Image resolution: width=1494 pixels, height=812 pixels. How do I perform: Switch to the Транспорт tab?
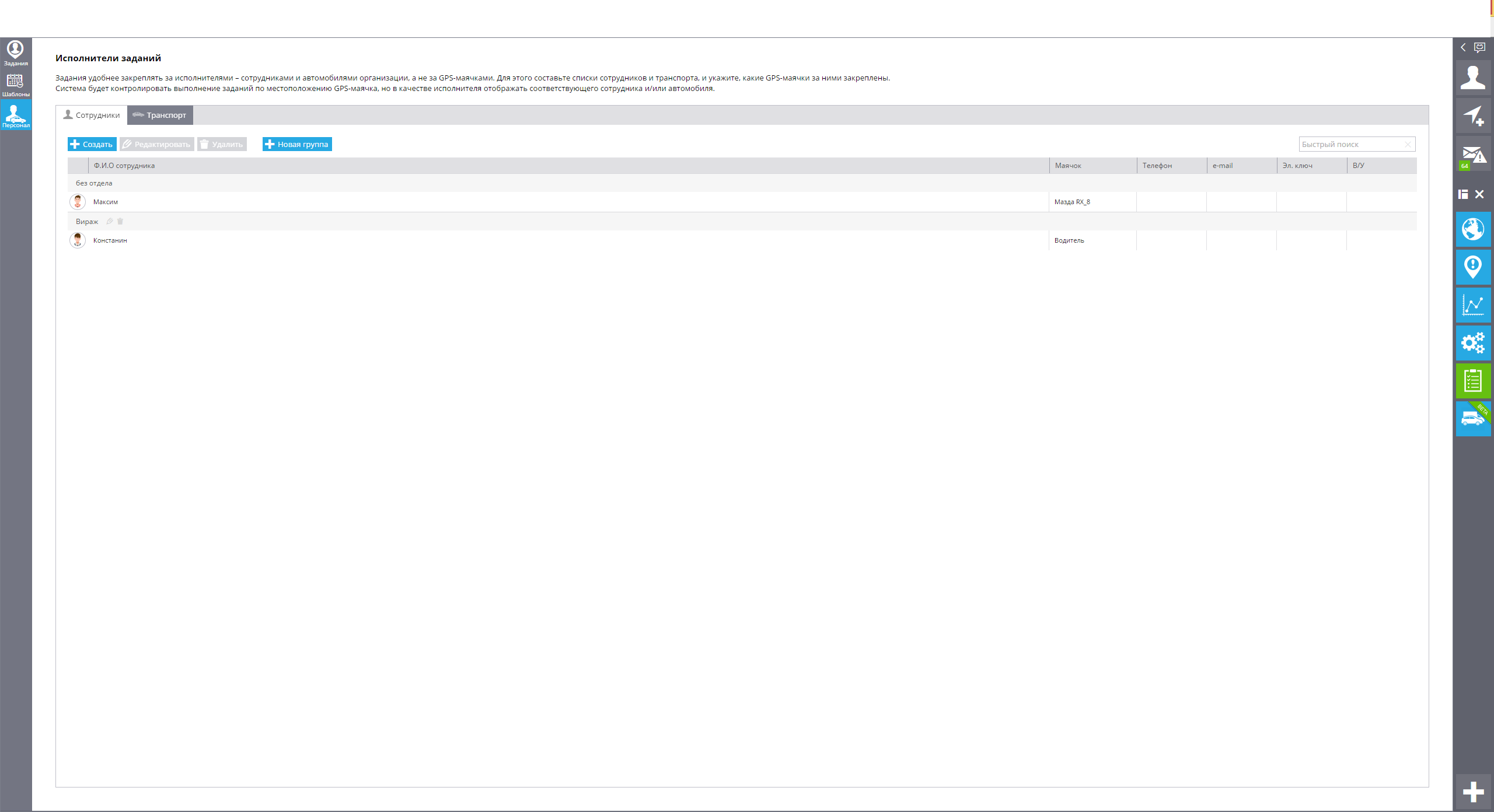pos(160,115)
